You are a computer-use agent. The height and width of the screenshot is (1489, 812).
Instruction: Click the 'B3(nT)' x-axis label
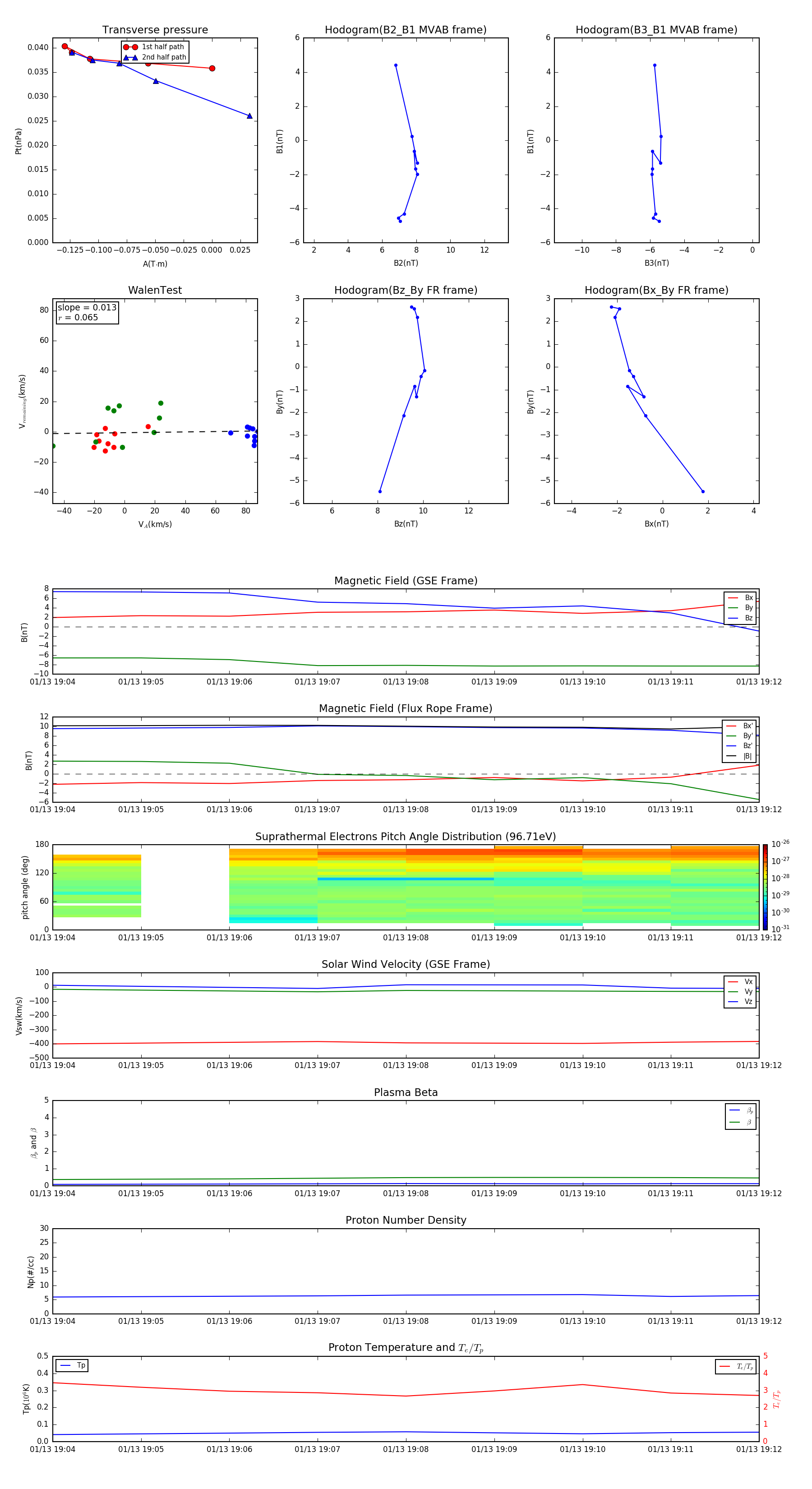click(x=656, y=263)
